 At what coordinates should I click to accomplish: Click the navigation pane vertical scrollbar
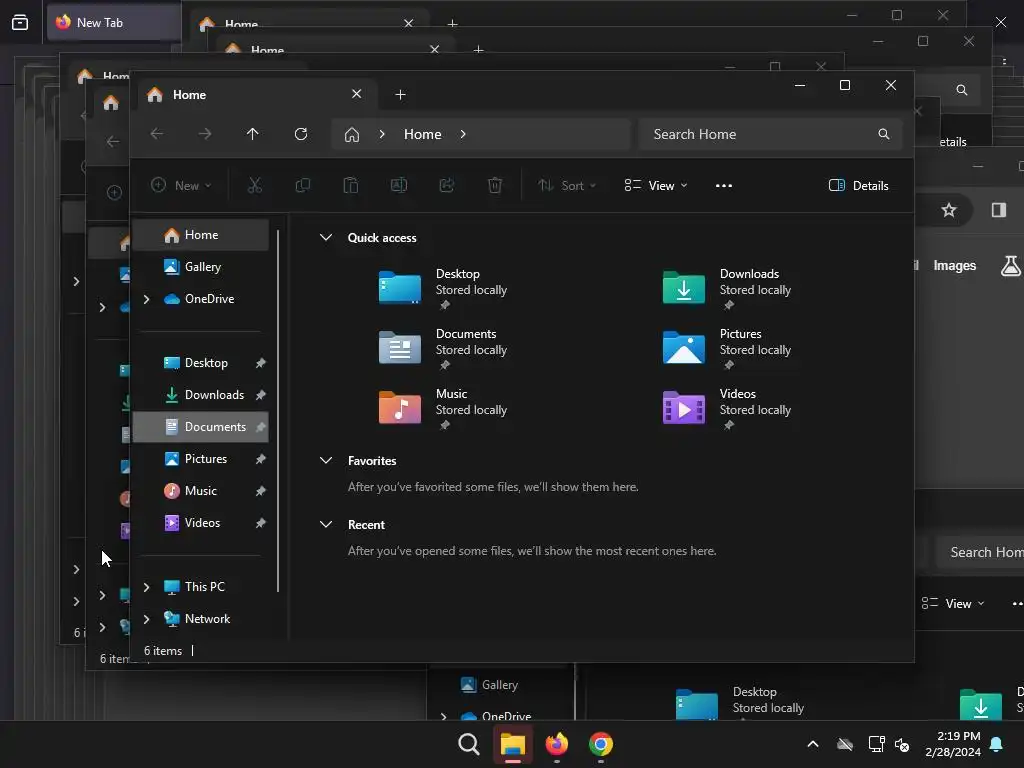click(278, 410)
